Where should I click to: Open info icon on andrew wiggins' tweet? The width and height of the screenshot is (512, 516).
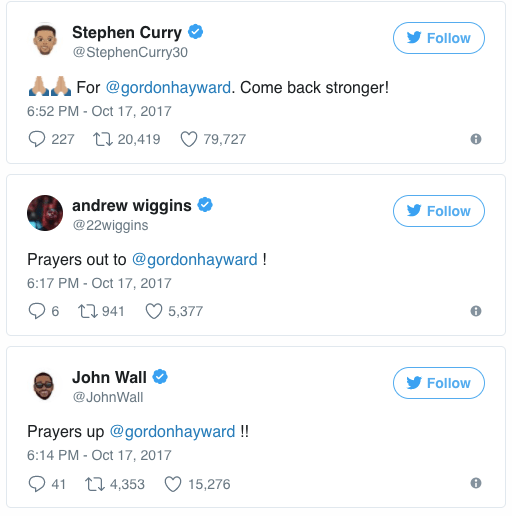point(476,311)
